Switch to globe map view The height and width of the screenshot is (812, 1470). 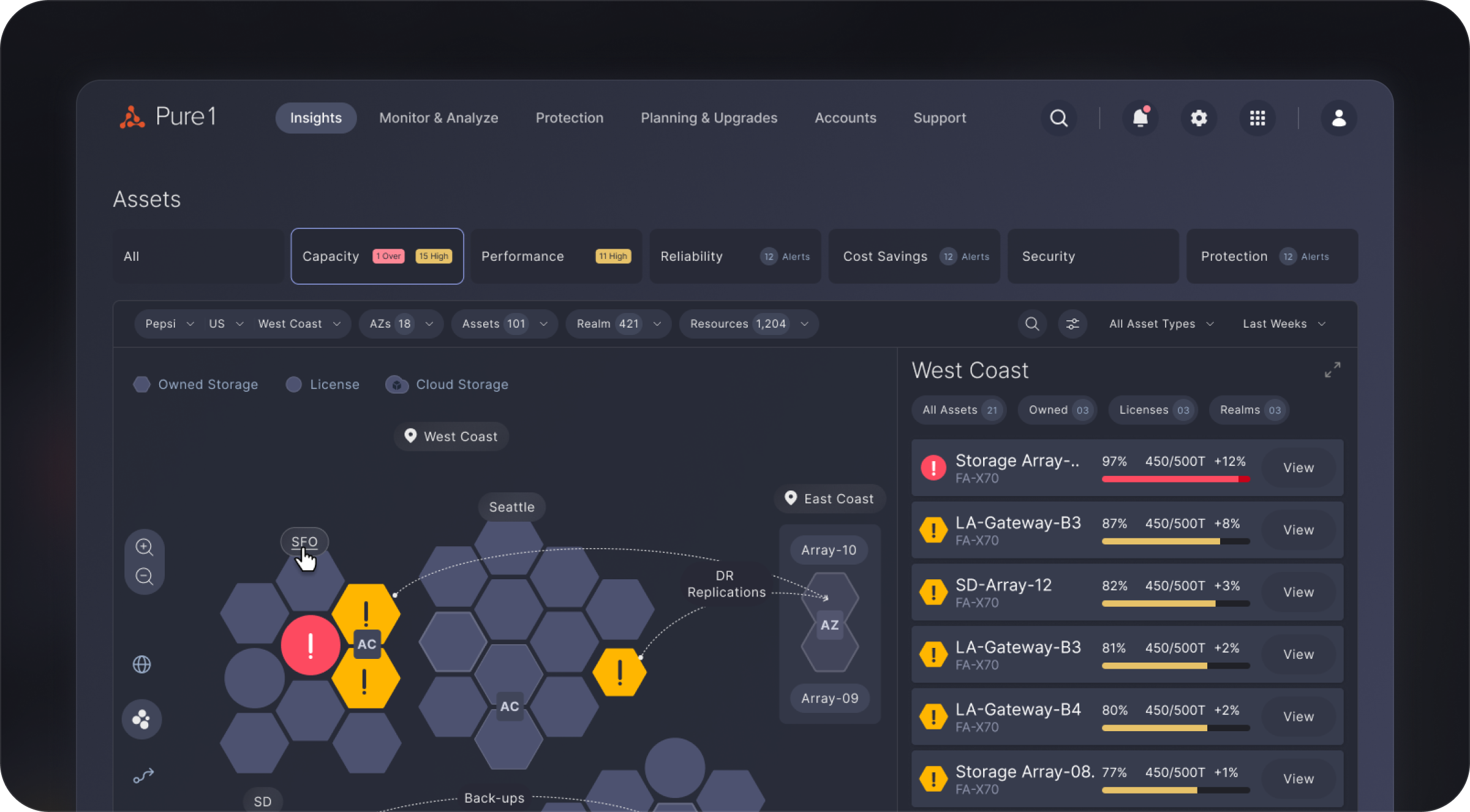[x=142, y=664]
